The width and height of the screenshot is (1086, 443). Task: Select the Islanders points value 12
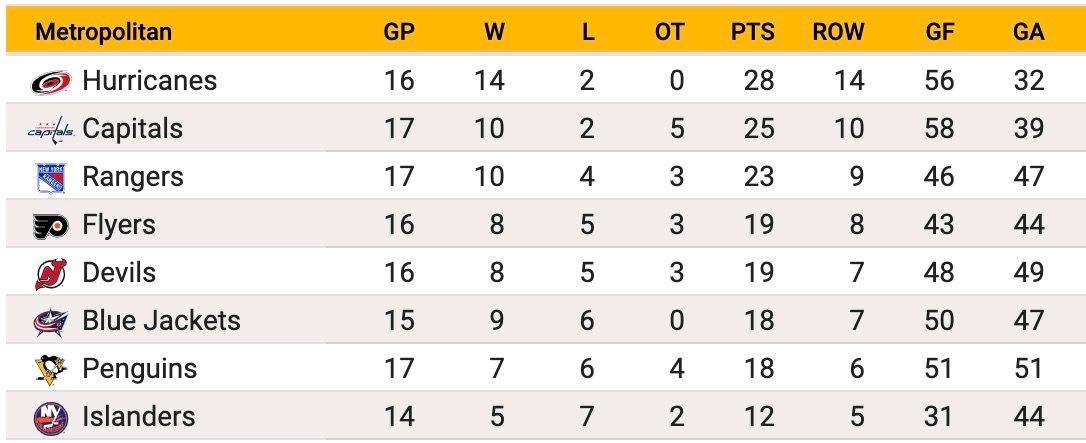point(758,417)
